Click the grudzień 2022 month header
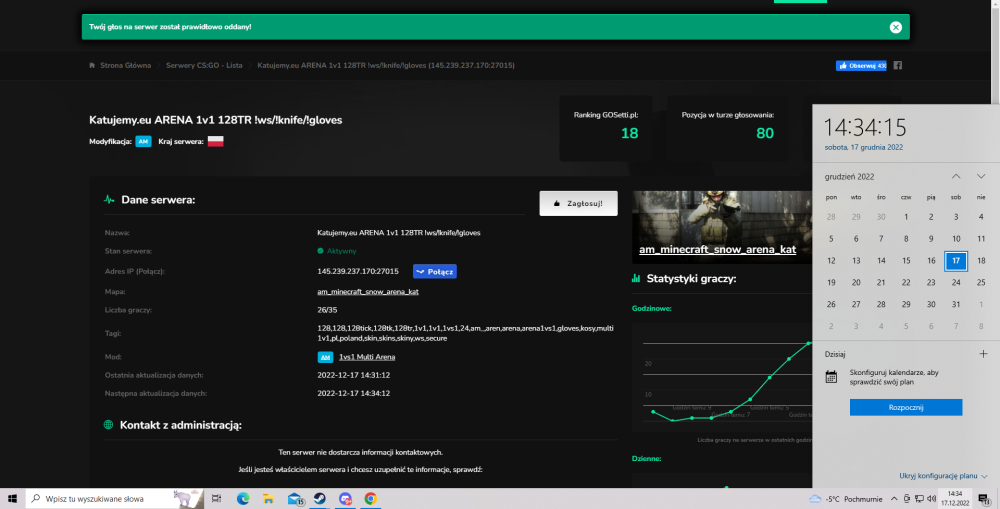Image resolution: width=1000 pixels, height=509 pixels. (849, 177)
